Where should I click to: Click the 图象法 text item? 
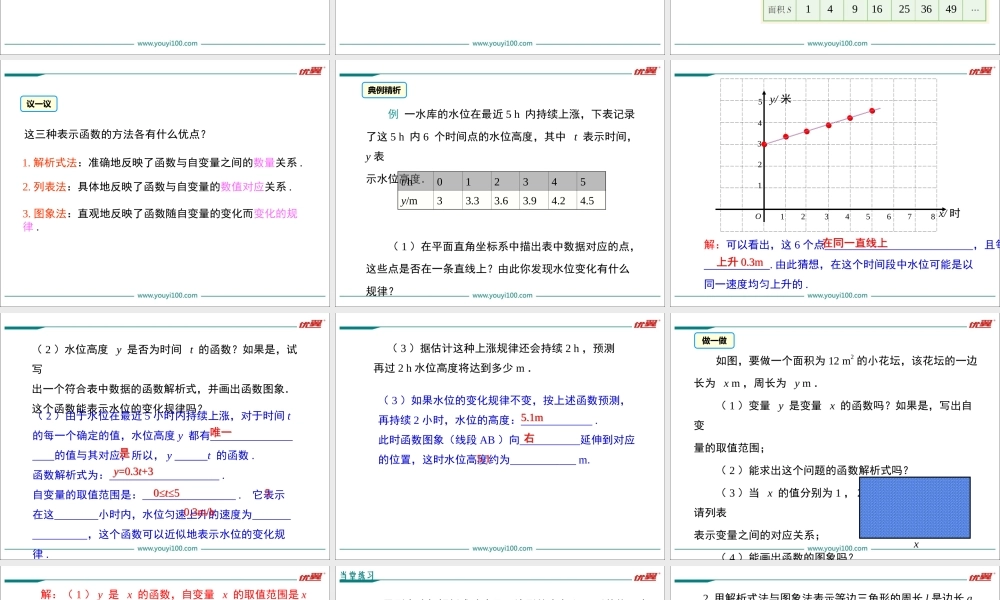click(x=45, y=213)
